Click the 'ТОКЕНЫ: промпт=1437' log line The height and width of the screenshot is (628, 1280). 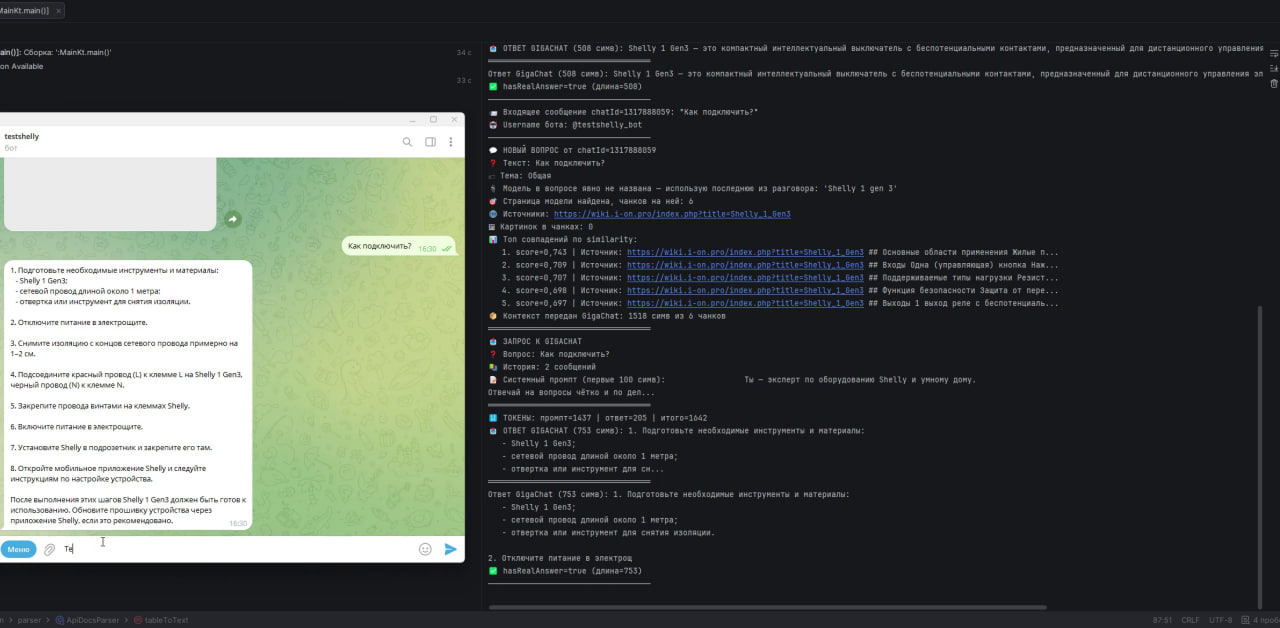pos(597,418)
